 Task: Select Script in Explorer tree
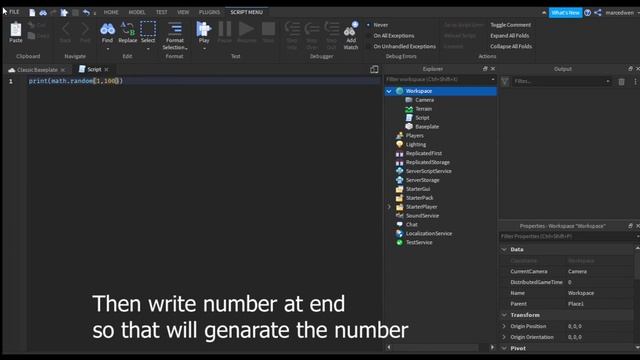pyautogui.click(x=422, y=118)
